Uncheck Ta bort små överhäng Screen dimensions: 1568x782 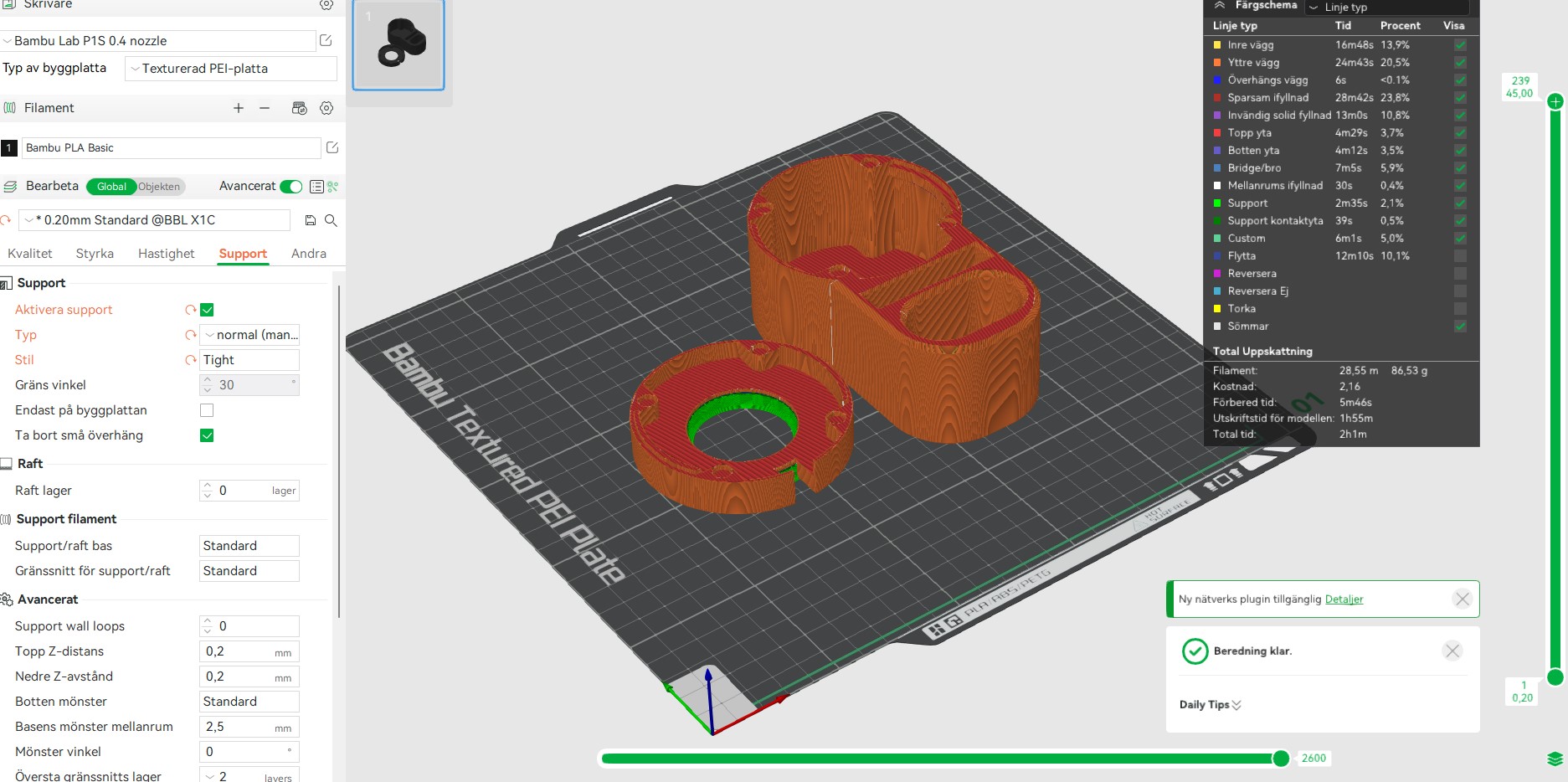[207, 435]
